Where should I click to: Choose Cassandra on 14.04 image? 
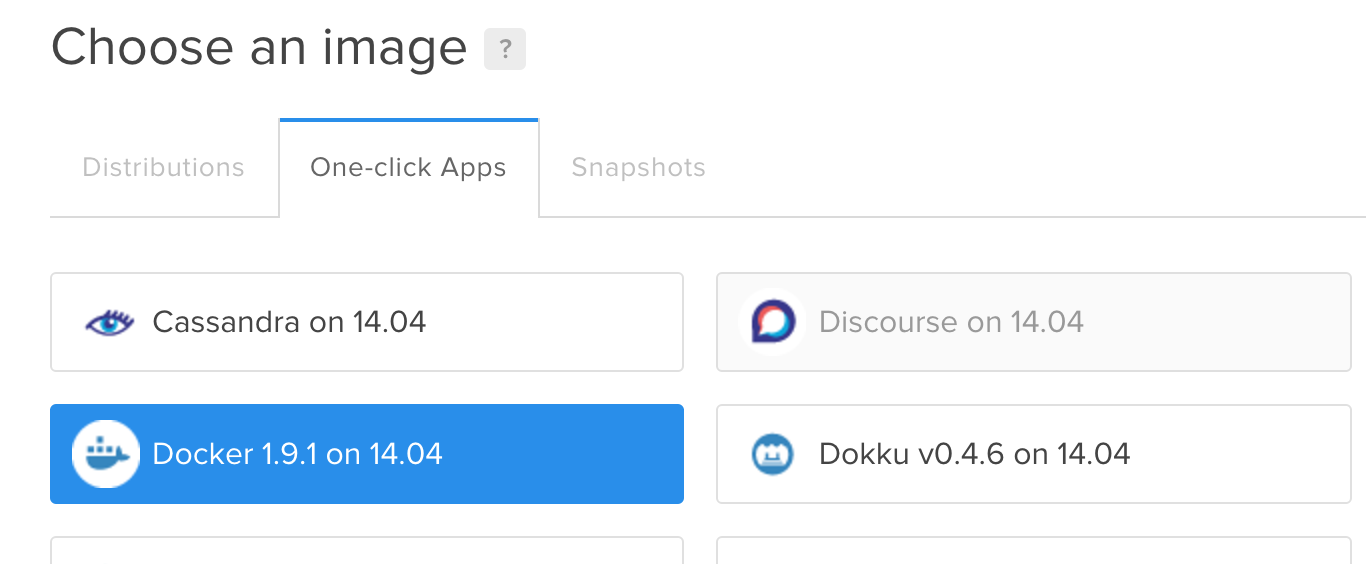(367, 322)
